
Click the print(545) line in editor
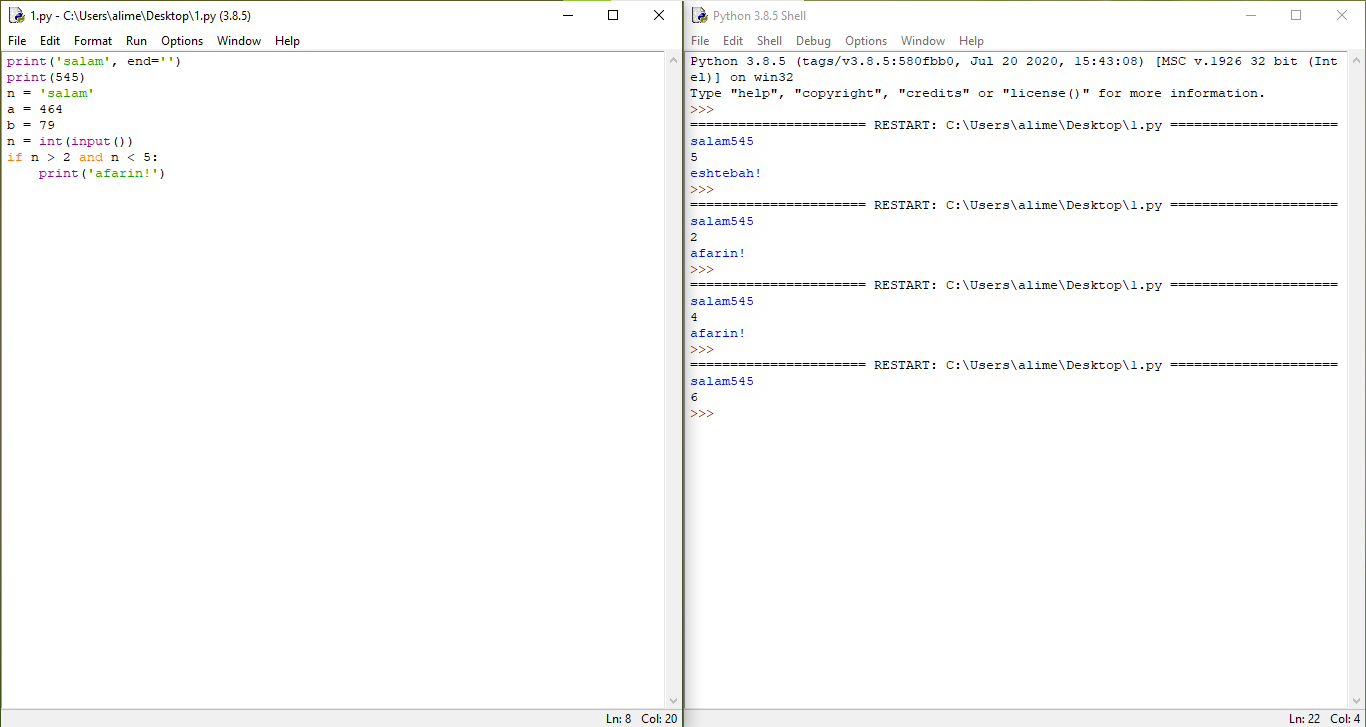tap(46, 77)
